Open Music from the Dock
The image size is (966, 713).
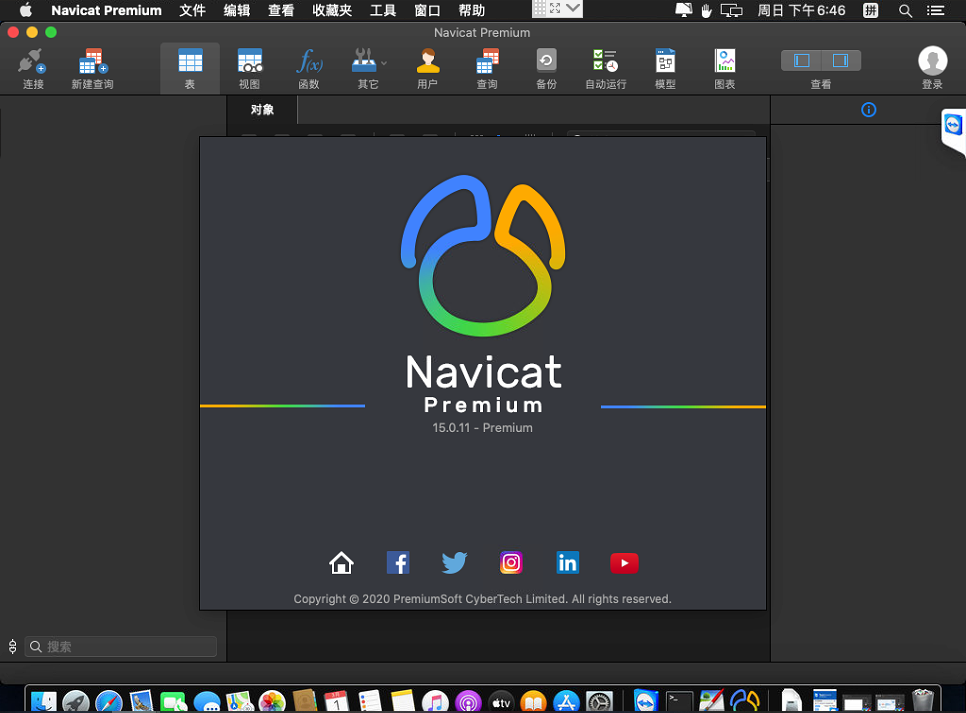click(x=435, y=701)
